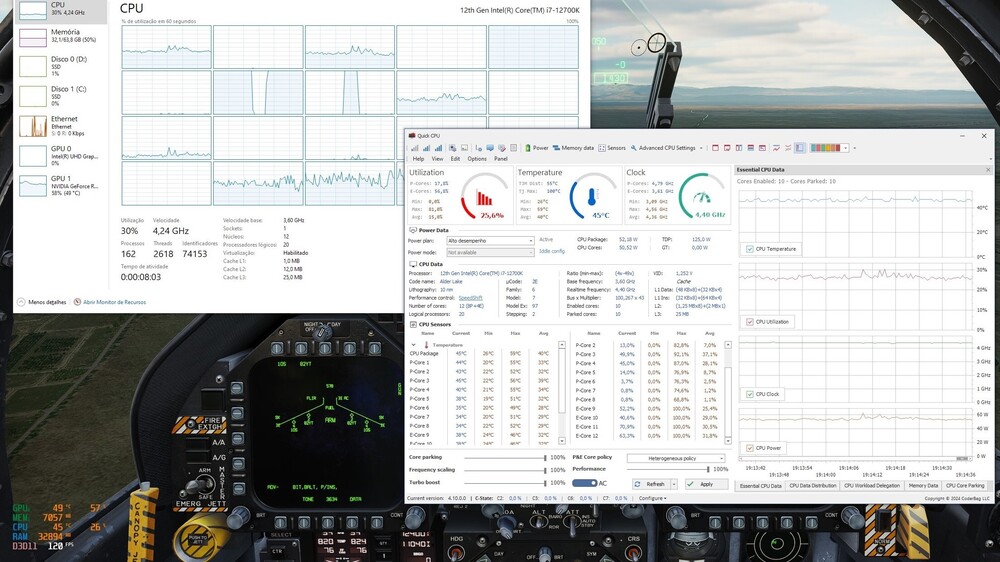
Task: Toggle the CPU Utilization chart checkbox
Action: [x=749, y=322]
